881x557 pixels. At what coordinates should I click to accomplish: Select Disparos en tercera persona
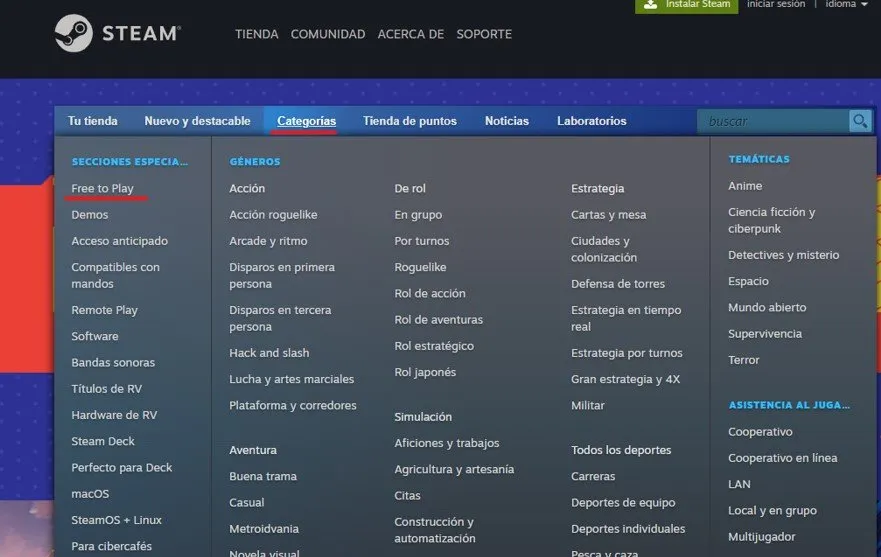click(x=280, y=318)
